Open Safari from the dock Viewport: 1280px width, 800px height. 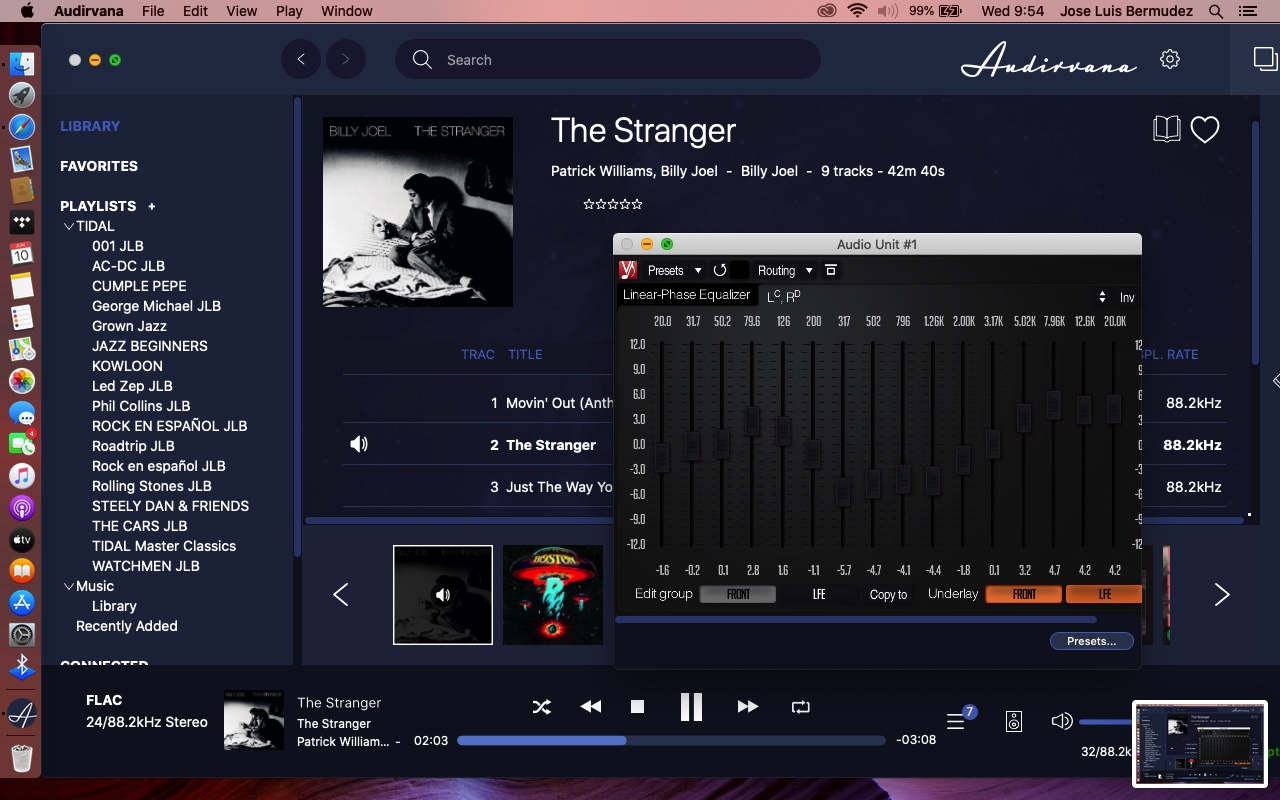(x=22, y=127)
